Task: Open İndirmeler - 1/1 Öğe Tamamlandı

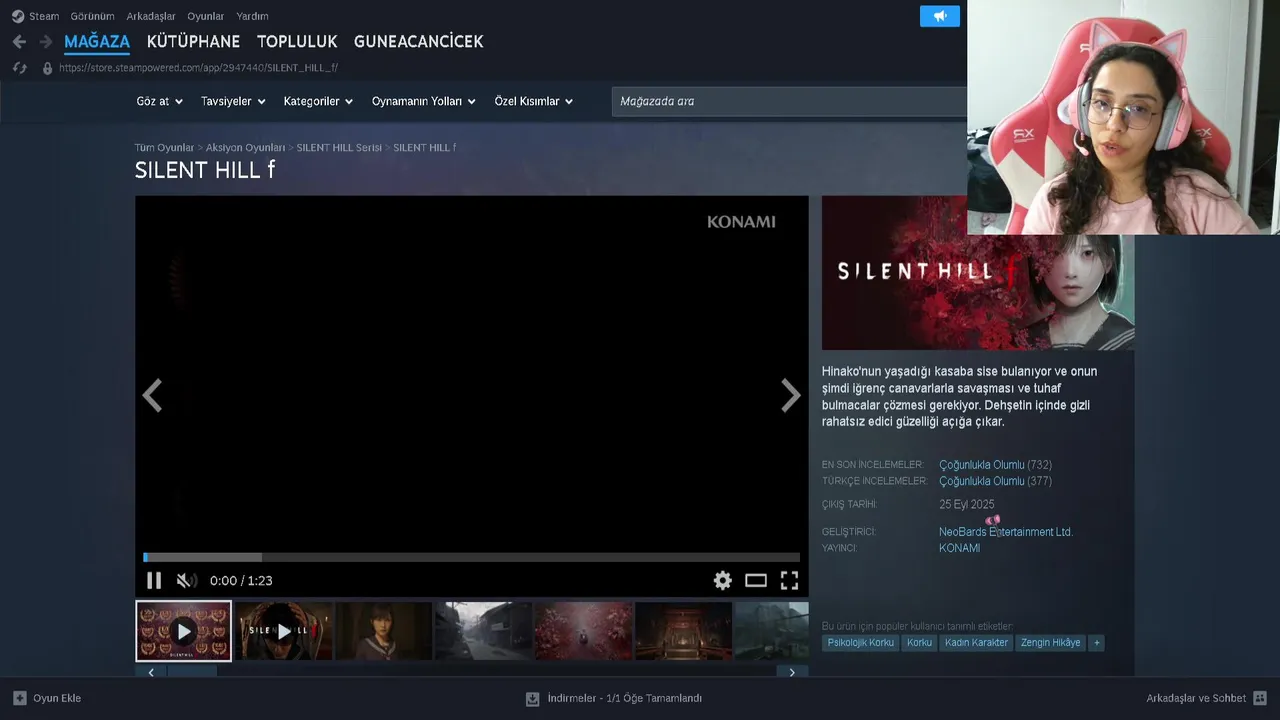Action: (614, 699)
